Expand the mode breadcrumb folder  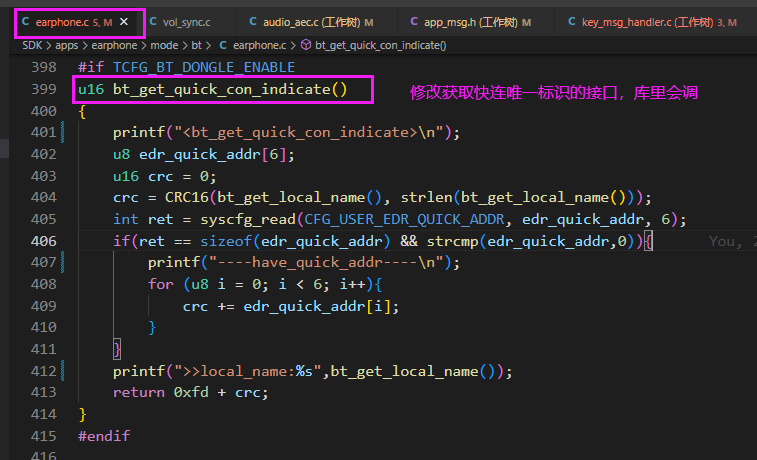pyautogui.click(x=164, y=45)
